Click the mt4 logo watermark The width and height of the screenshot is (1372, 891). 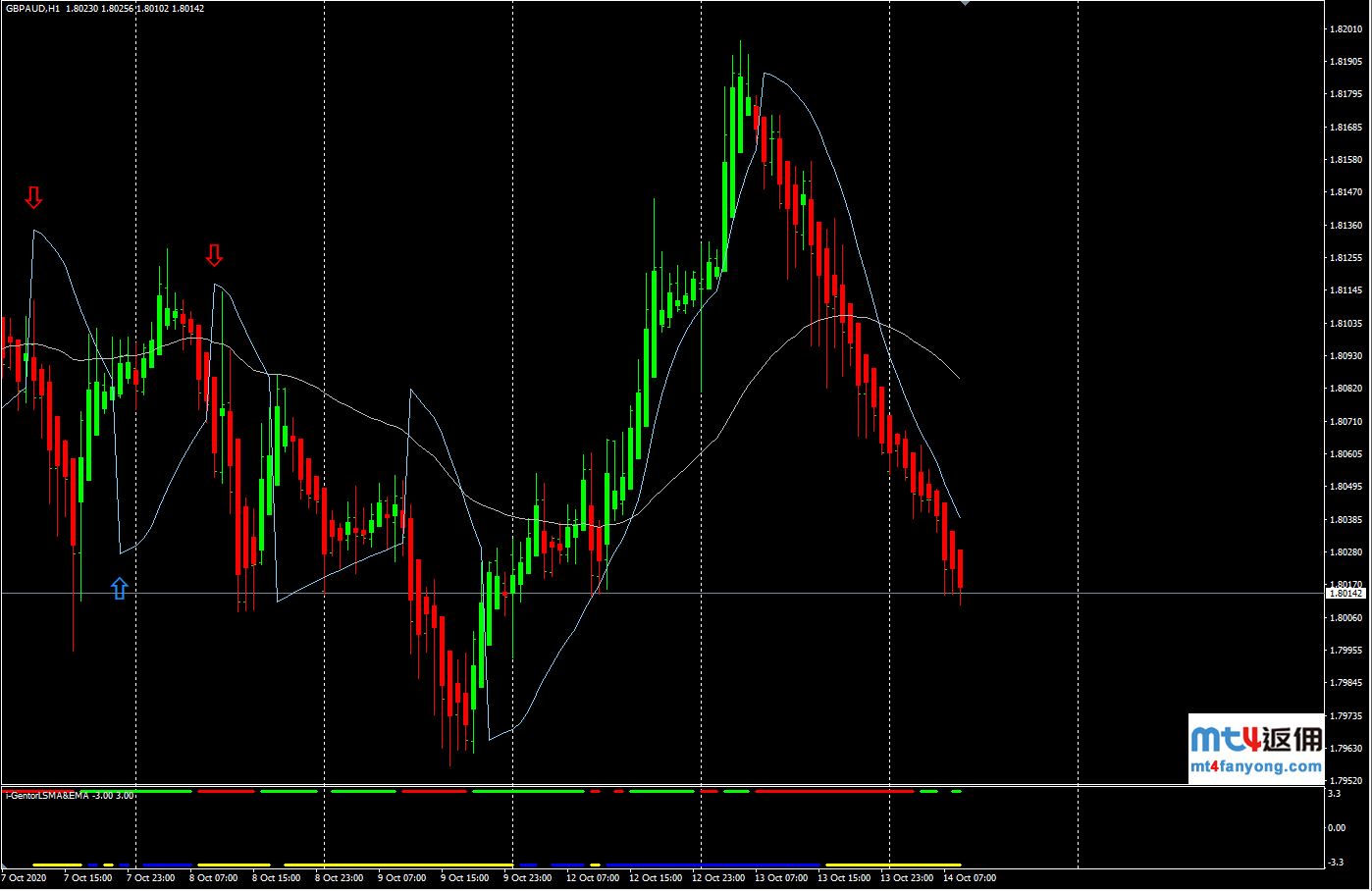(x=1224, y=738)
